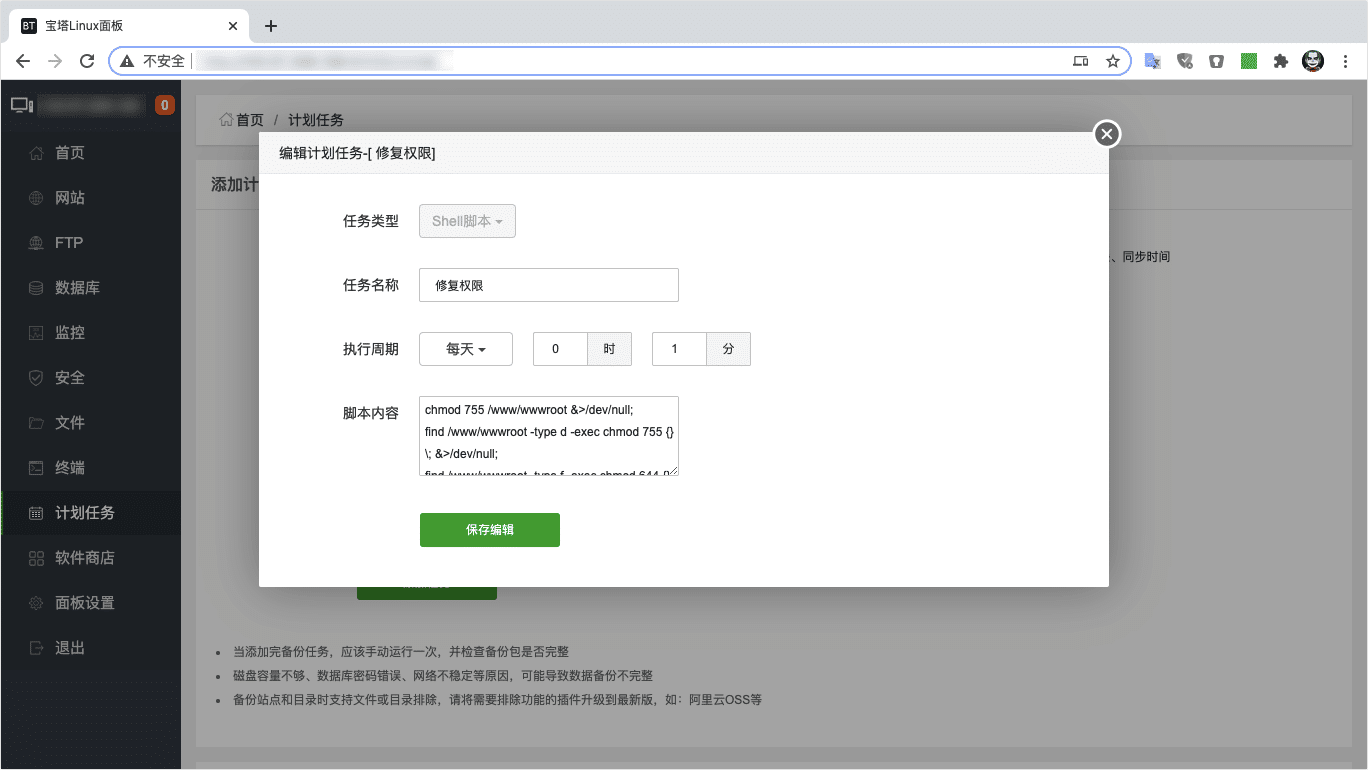Screen dimensions: 1368x770
Task: Open the 网站 globe icon in sidebar
Action: click(36, 198)
